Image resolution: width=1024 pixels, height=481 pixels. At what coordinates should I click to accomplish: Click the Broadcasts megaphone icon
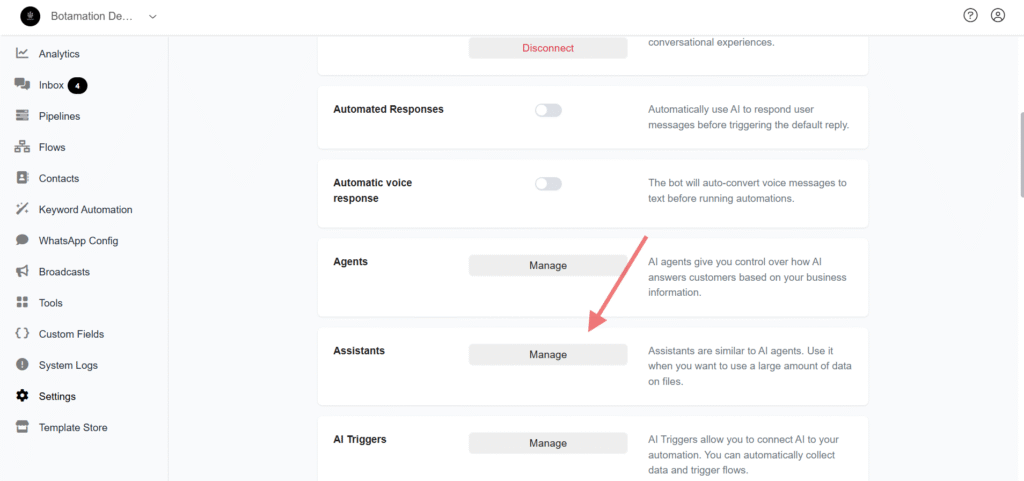(x=22, y=272)
